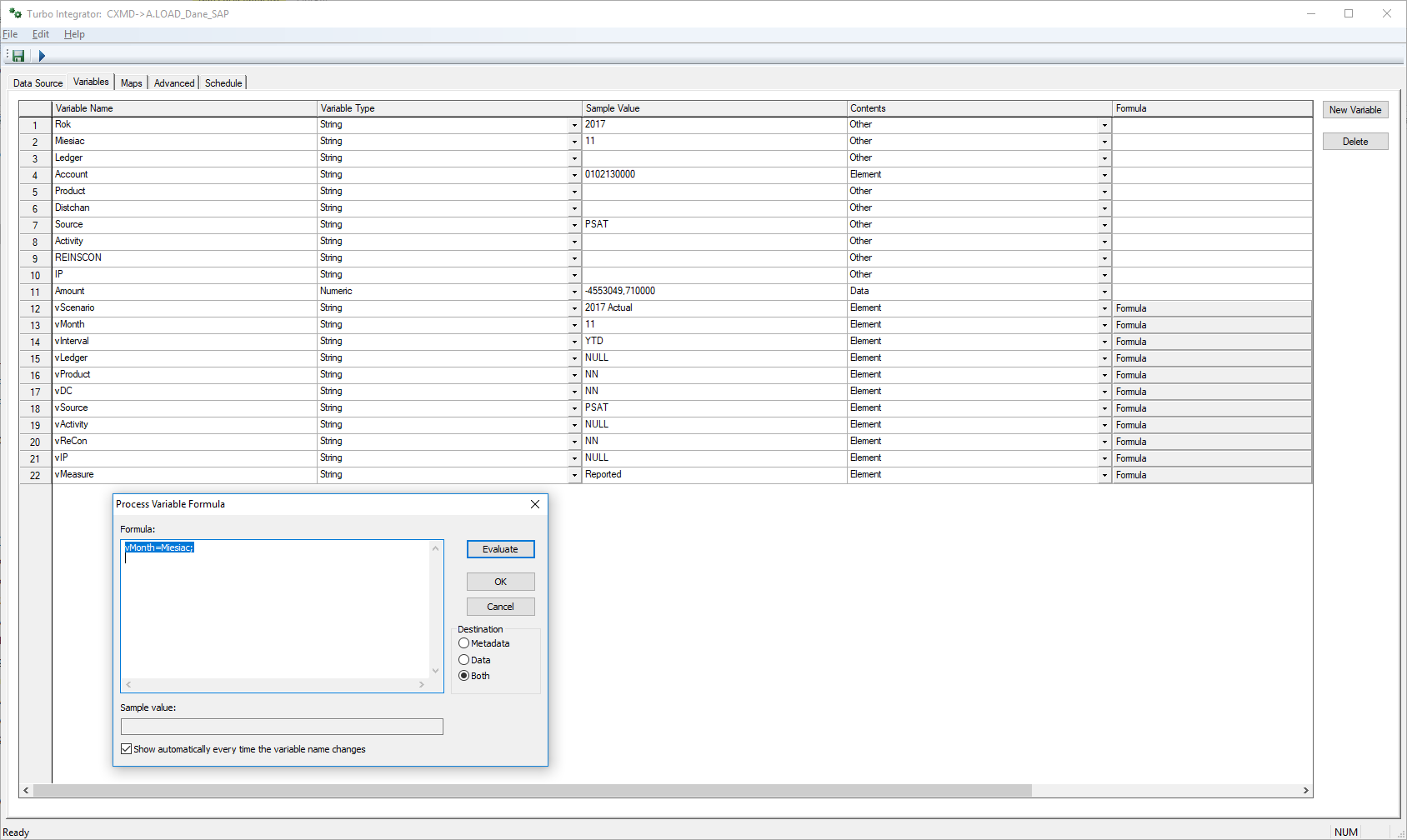Select the Data destination radio button
The height and width of the screenshot is (840, 1407).
point(464,660)
